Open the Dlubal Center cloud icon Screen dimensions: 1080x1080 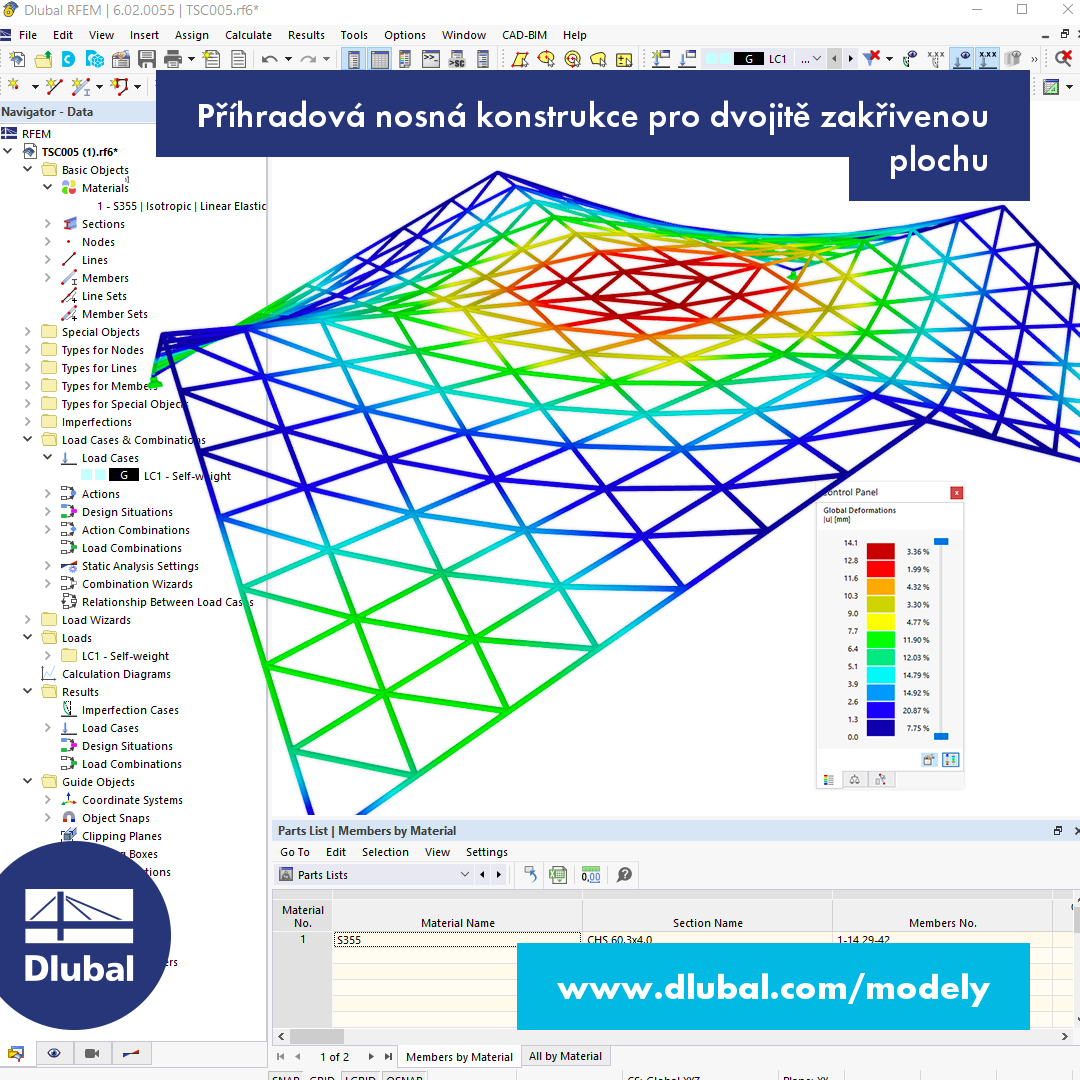coord(68,59)
